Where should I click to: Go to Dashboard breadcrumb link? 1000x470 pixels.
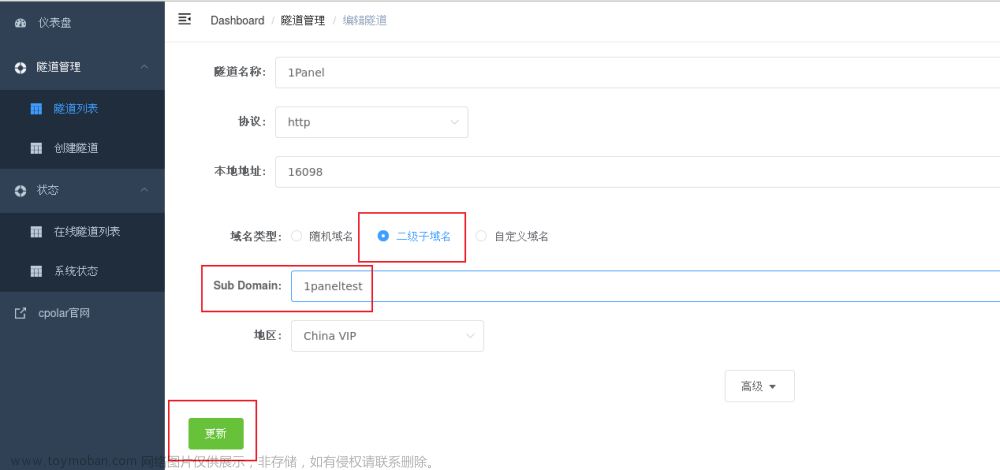(237, 20)
